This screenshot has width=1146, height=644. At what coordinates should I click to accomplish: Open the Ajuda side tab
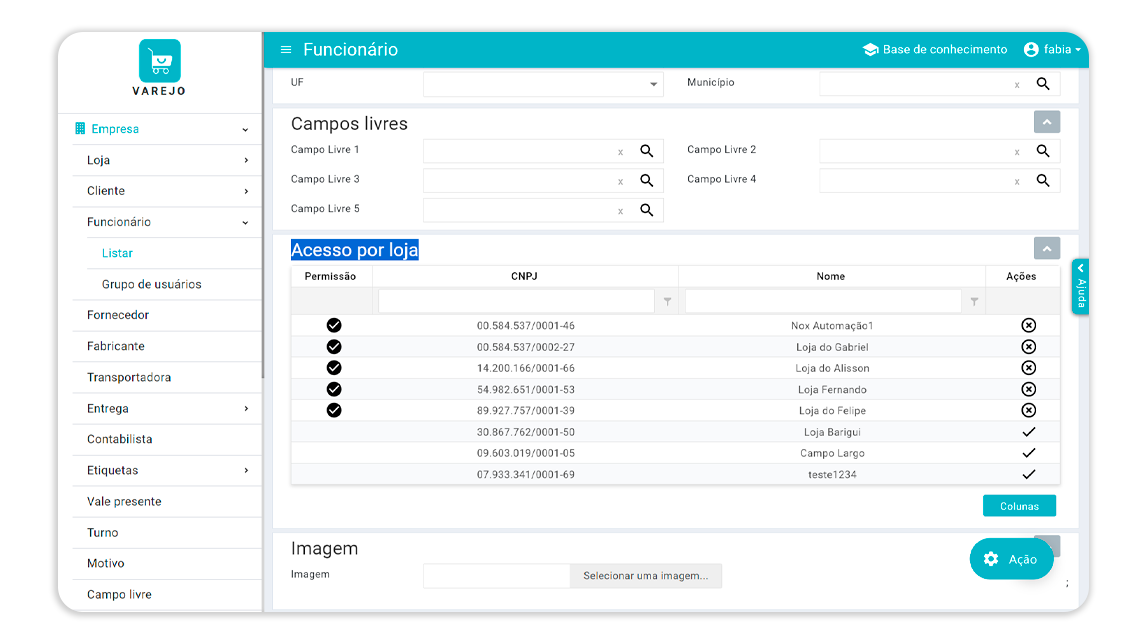[1080, 287]
